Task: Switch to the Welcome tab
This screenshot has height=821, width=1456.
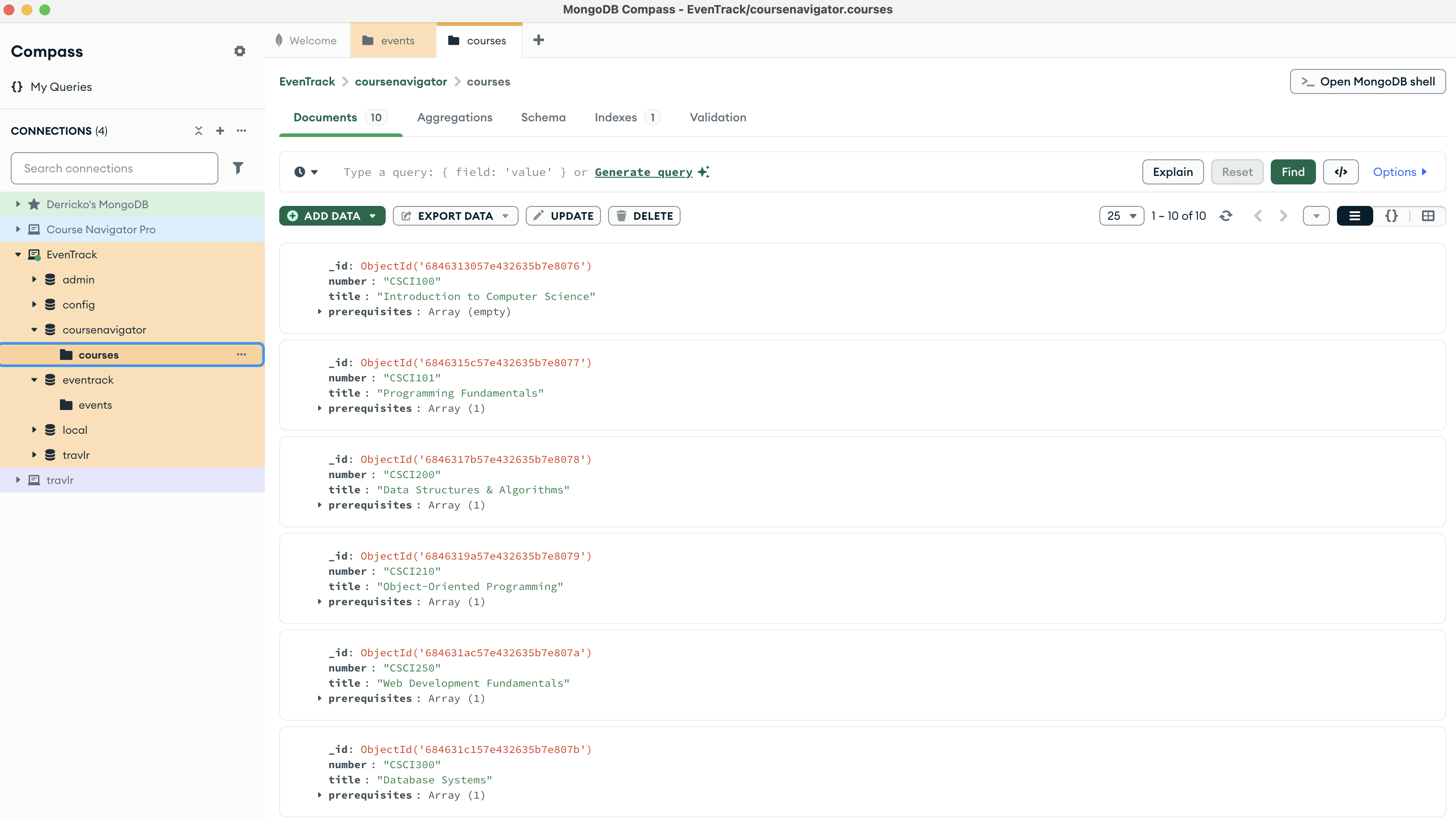Action: (x=307, y=41)
